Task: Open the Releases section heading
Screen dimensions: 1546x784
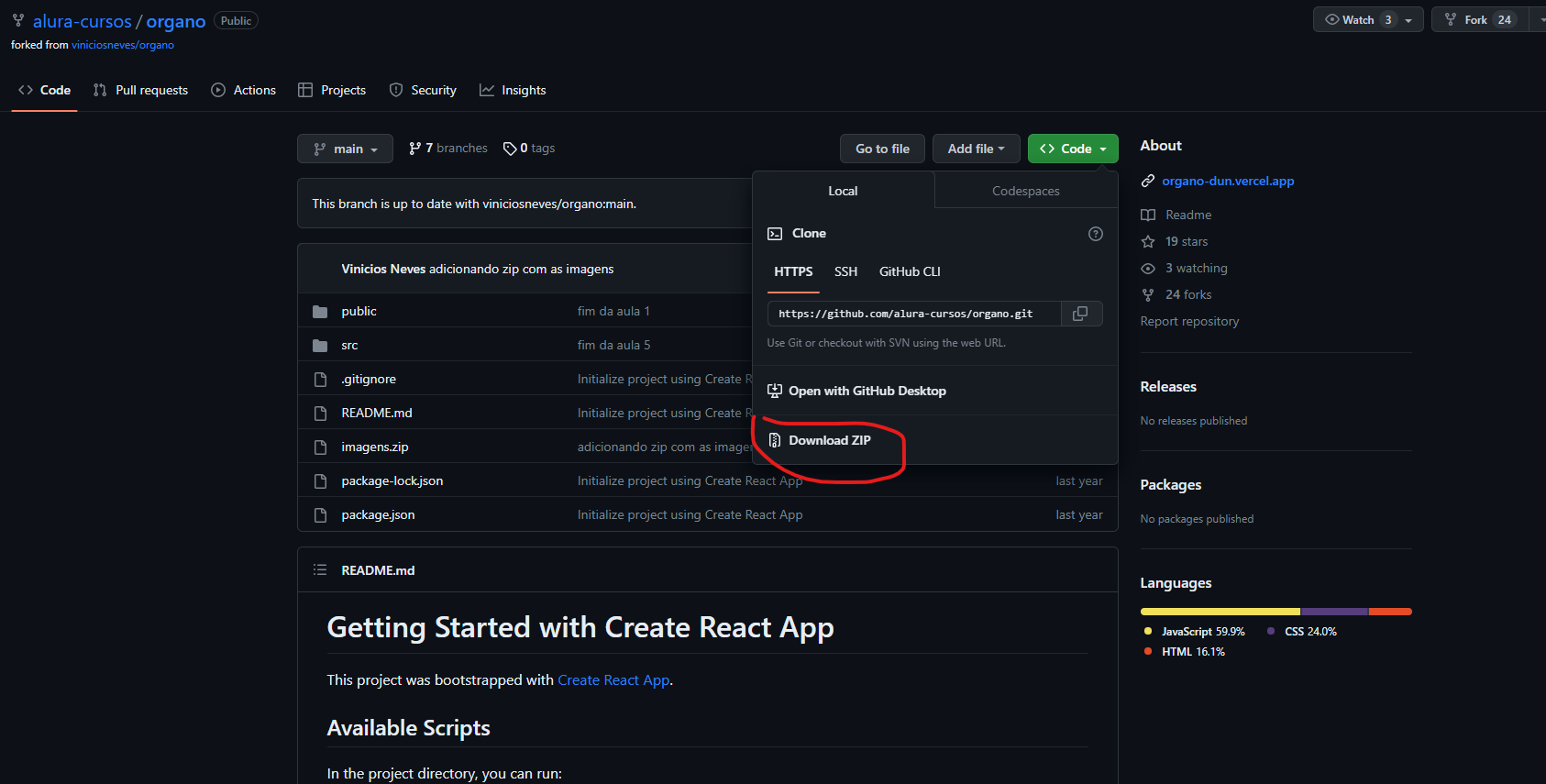Action: 1168,387
